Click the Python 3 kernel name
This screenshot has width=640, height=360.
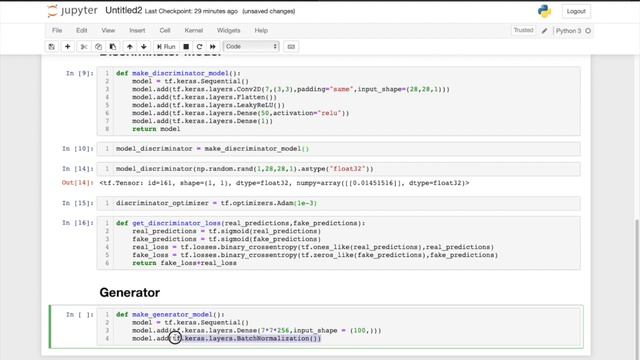coord(568,31)
